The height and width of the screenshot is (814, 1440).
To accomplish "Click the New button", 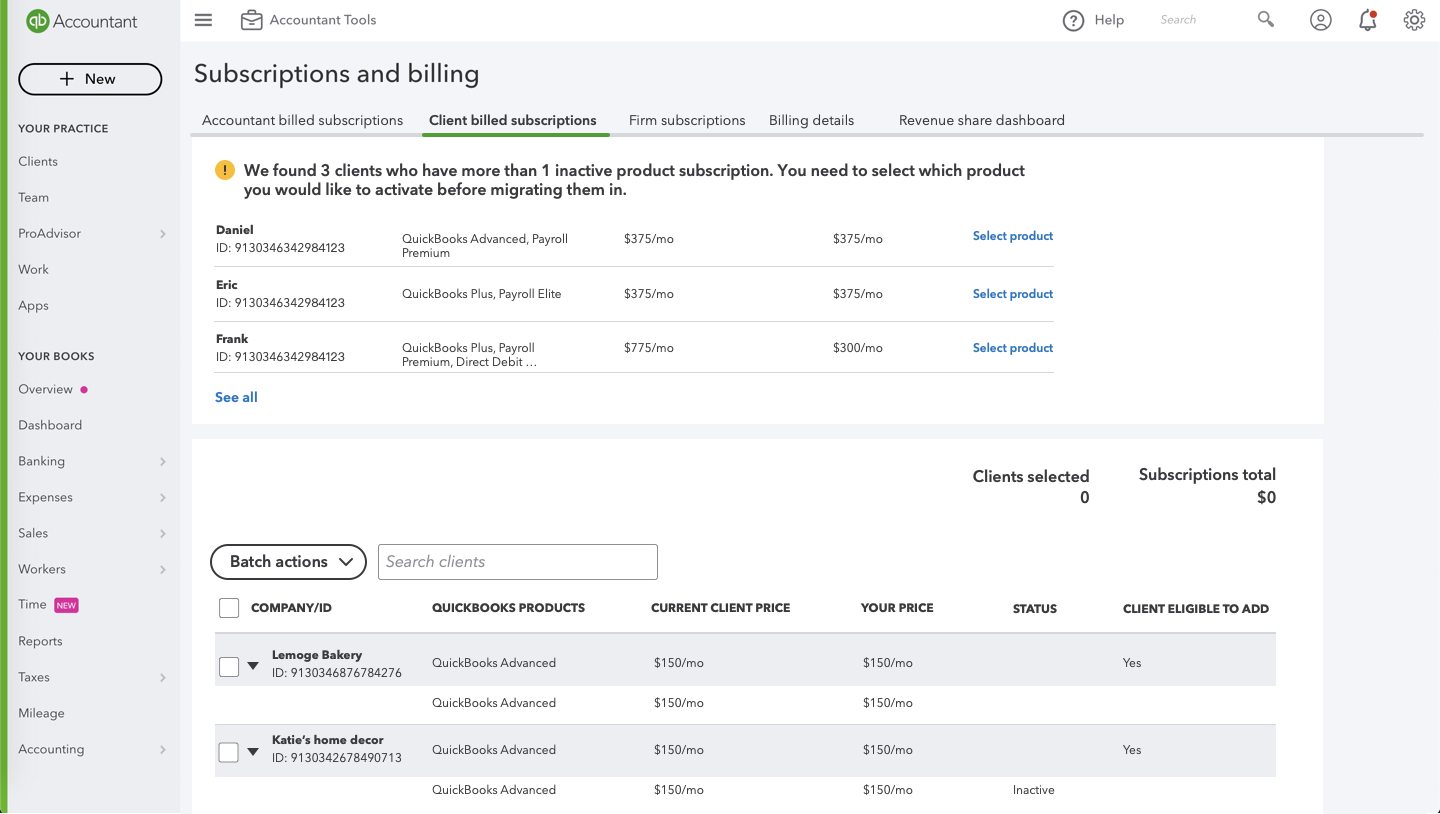I will pyautogui.click(x=90, y=79).
